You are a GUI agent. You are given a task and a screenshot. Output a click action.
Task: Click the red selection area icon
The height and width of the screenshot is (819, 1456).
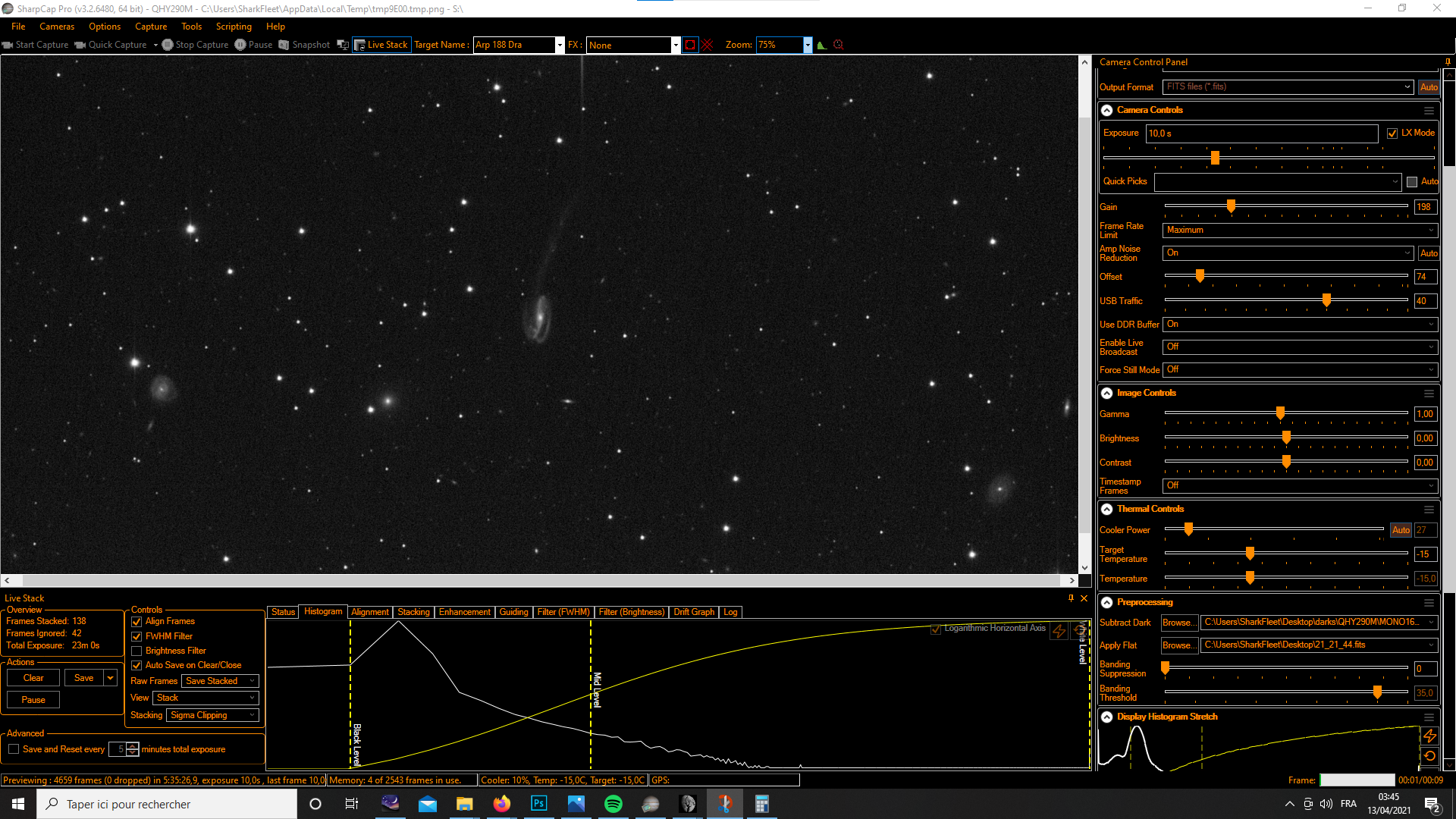tap(689, 45)
